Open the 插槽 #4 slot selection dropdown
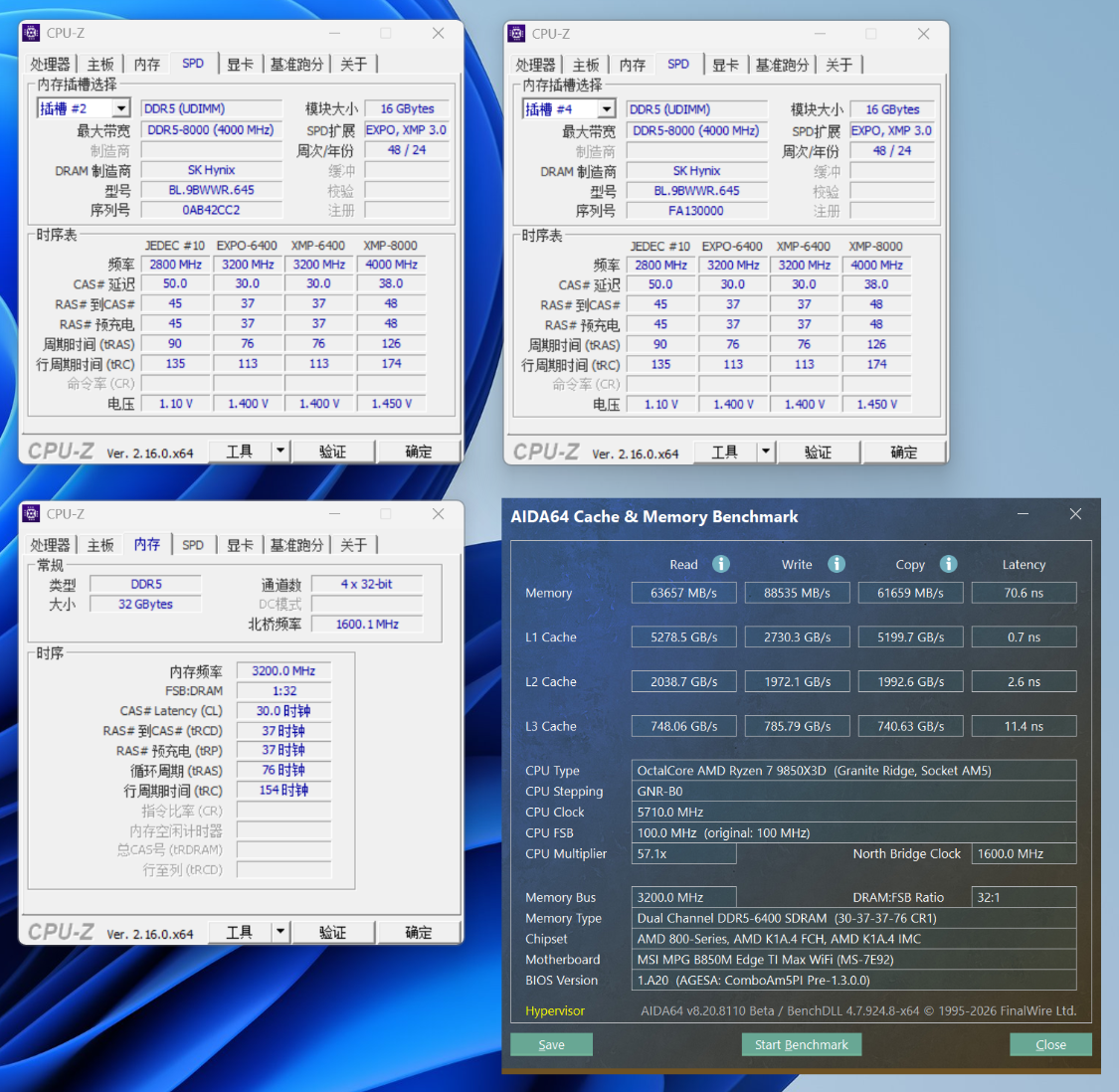1119x1092 pixels. coord(607,109)
